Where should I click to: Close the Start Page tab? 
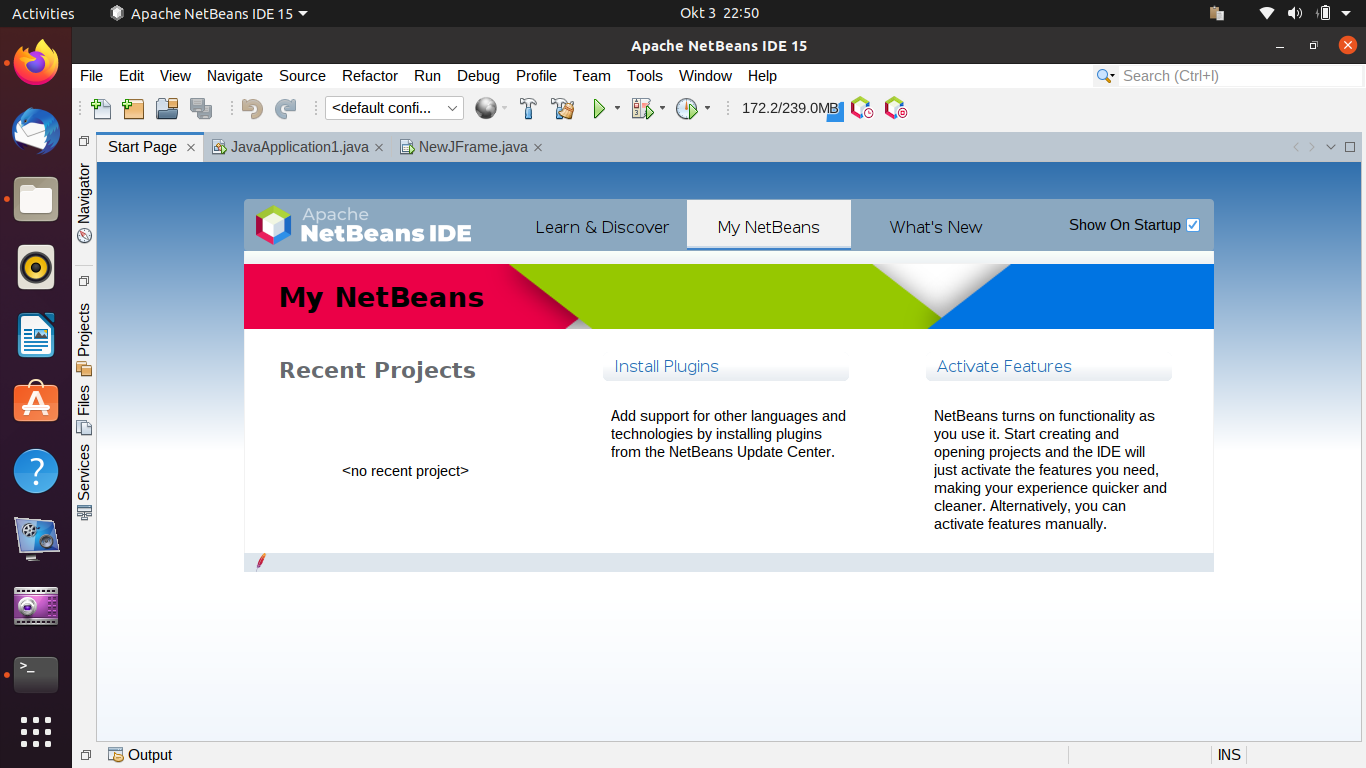coord(191,148)
